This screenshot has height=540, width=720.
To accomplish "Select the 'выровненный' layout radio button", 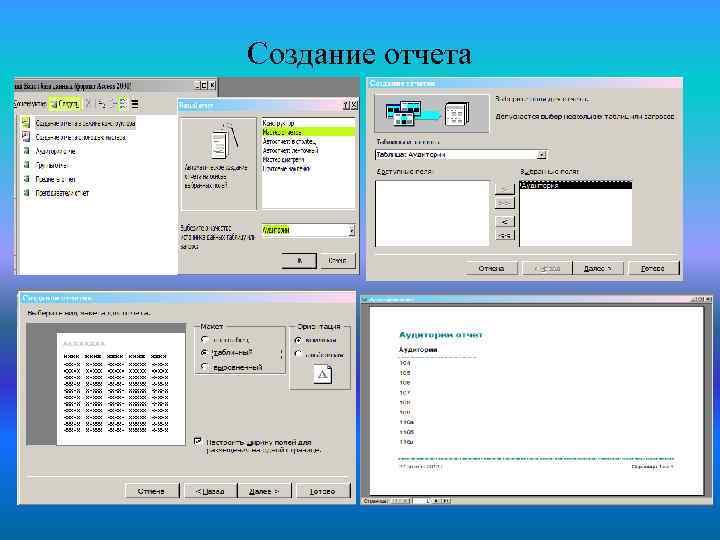I will point(205,366).
